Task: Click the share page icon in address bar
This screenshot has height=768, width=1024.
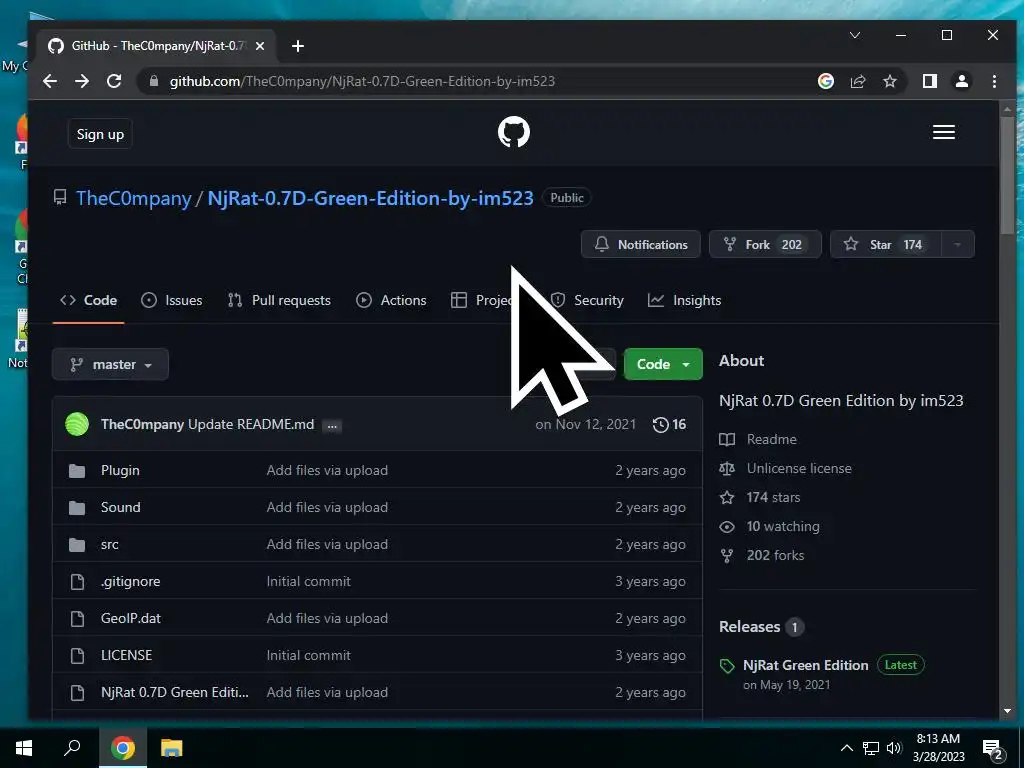Action: (x=858, y=81)
